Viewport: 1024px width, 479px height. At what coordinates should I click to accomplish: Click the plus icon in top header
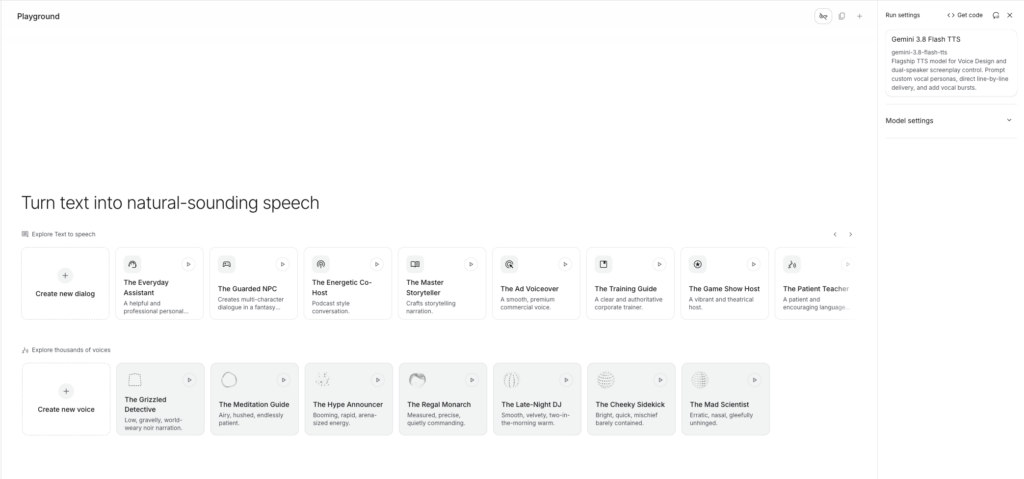coord(859,16)
